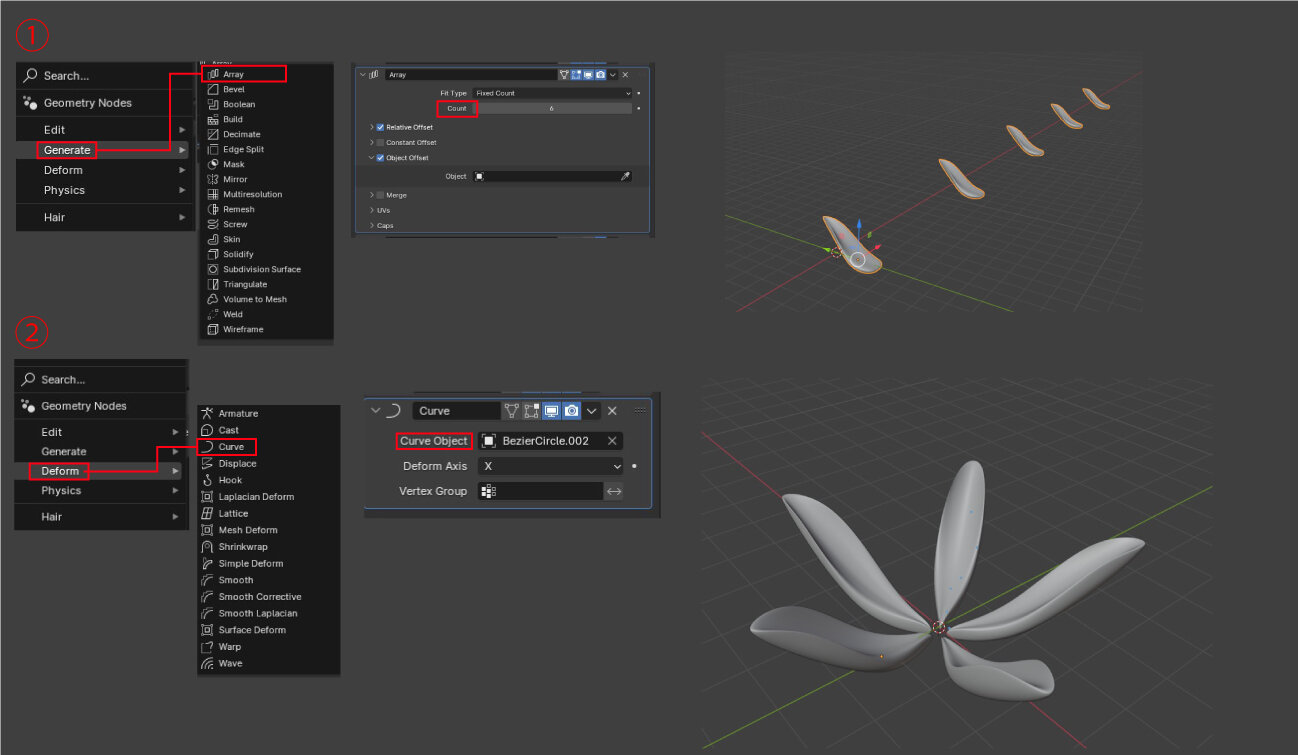Image resolution: width=1298 pixels, height=755 pixels.
Task: Expand the UVs section
Action: (372, 210)
